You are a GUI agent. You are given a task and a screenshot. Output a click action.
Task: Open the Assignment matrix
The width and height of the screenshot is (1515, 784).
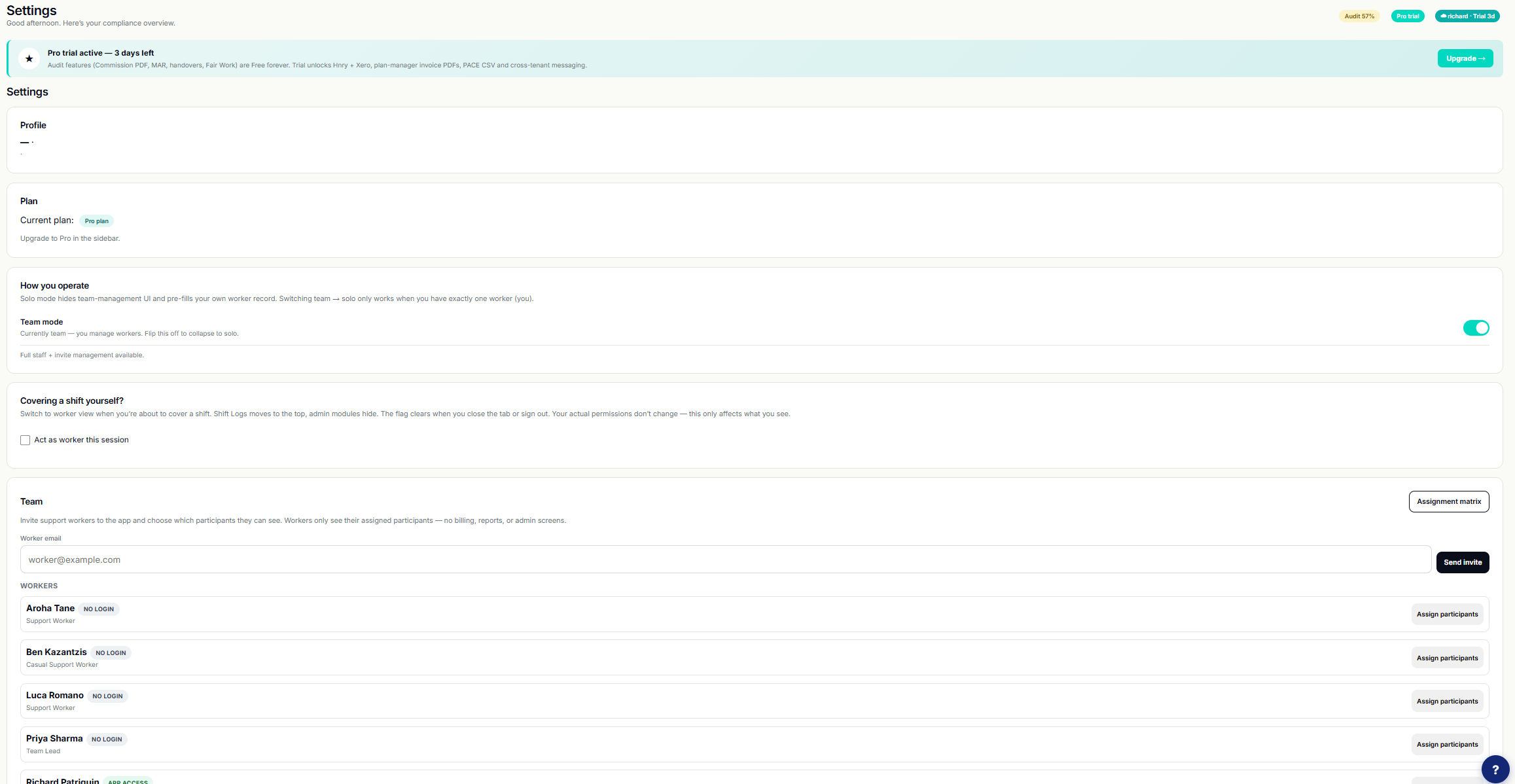pos(1448,502)
